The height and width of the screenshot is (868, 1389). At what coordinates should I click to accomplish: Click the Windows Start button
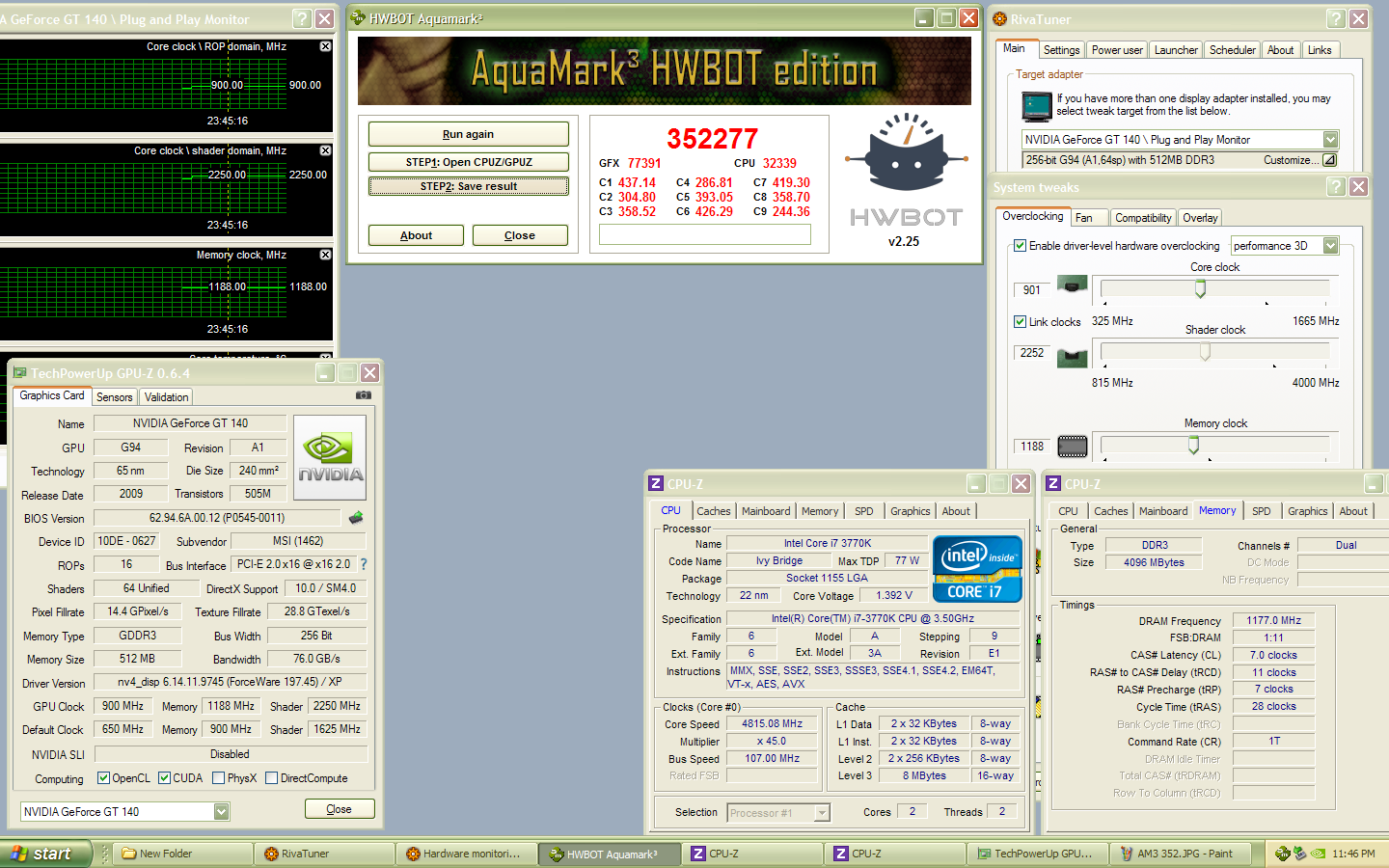pyautogui.click(x=45, y=854)
